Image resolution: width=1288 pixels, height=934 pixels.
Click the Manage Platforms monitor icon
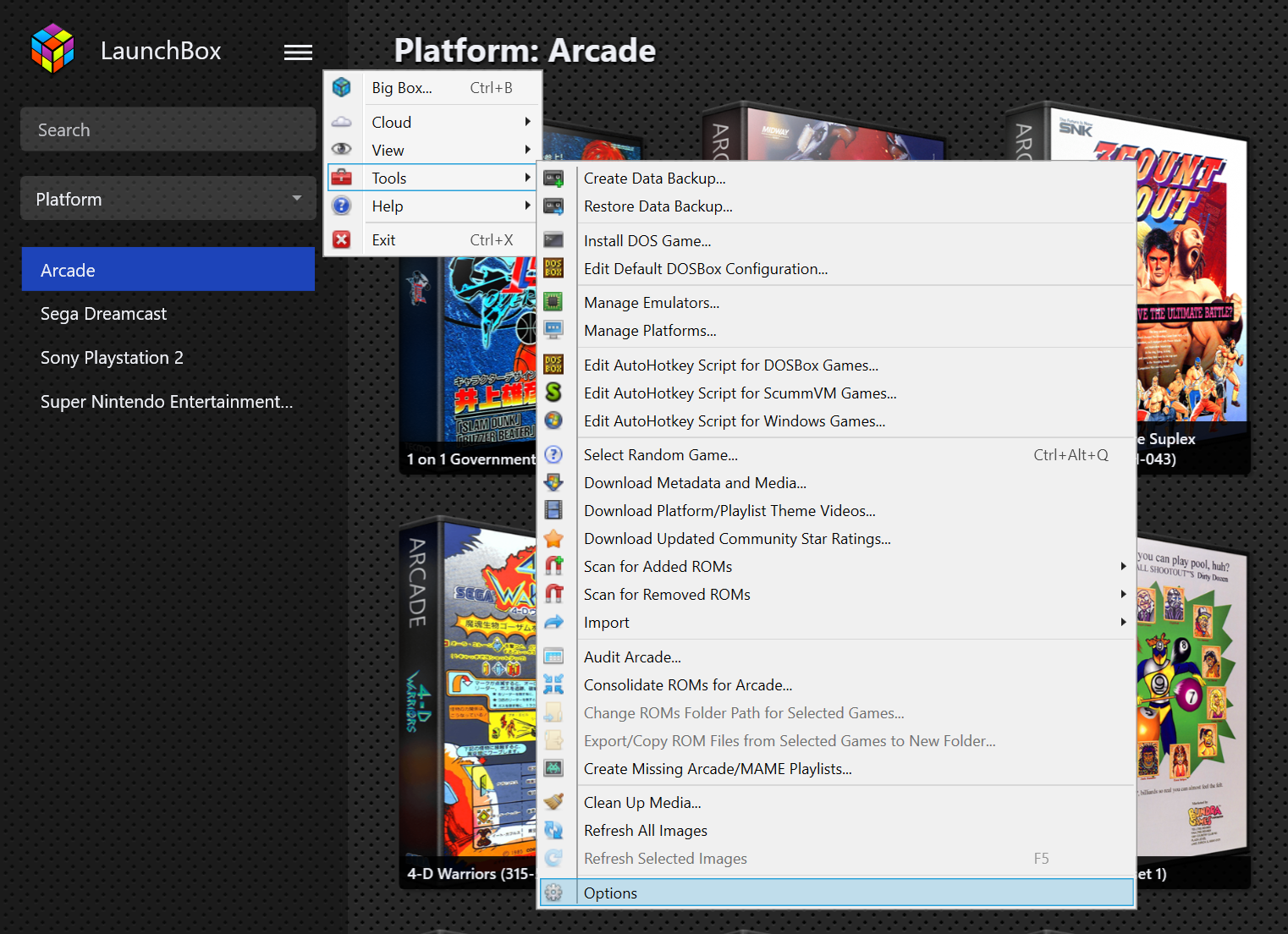pyautogui.click(x=553, y=330)
